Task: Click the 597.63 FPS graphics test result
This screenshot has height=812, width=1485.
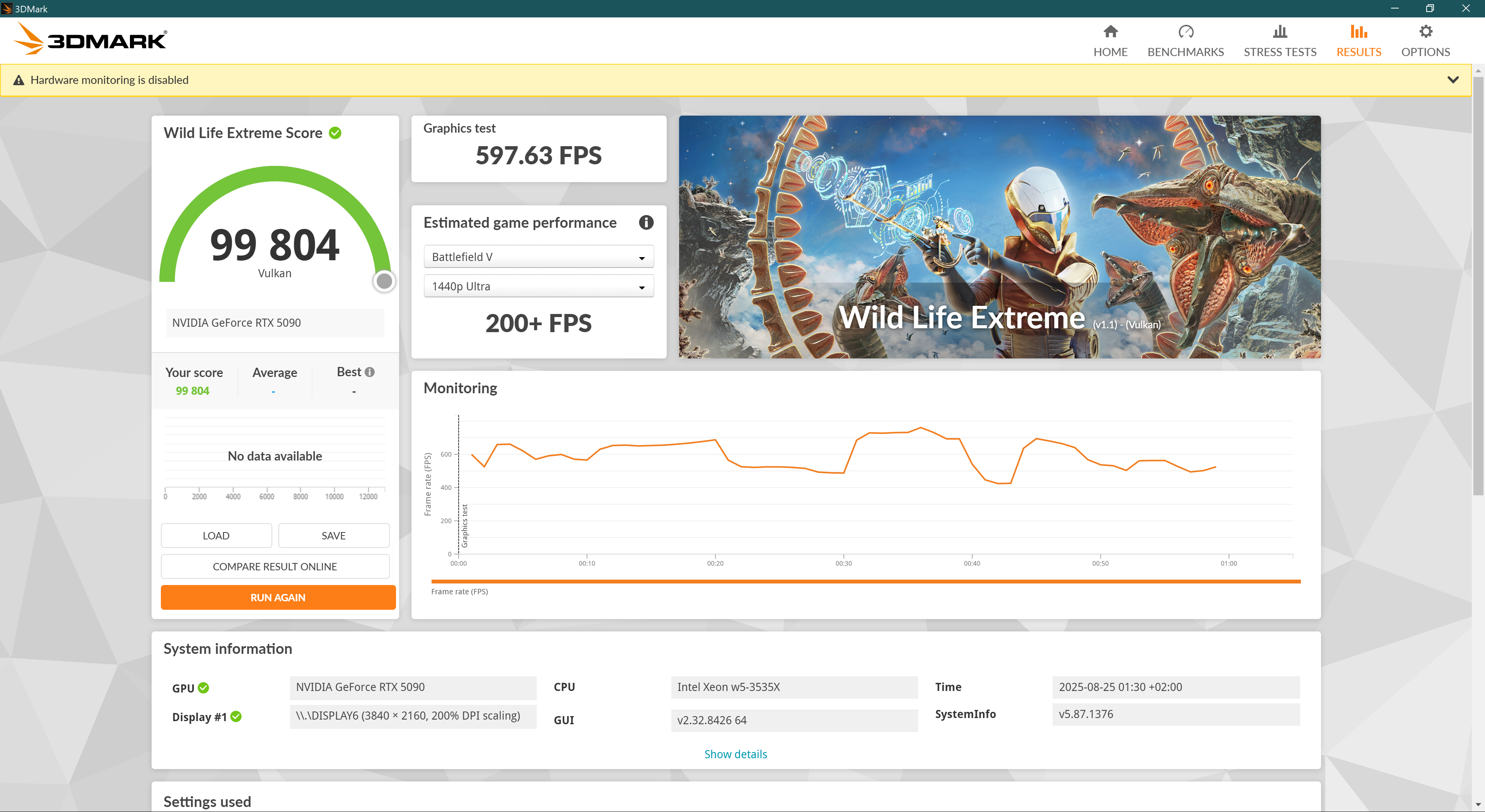Action: 538,155
